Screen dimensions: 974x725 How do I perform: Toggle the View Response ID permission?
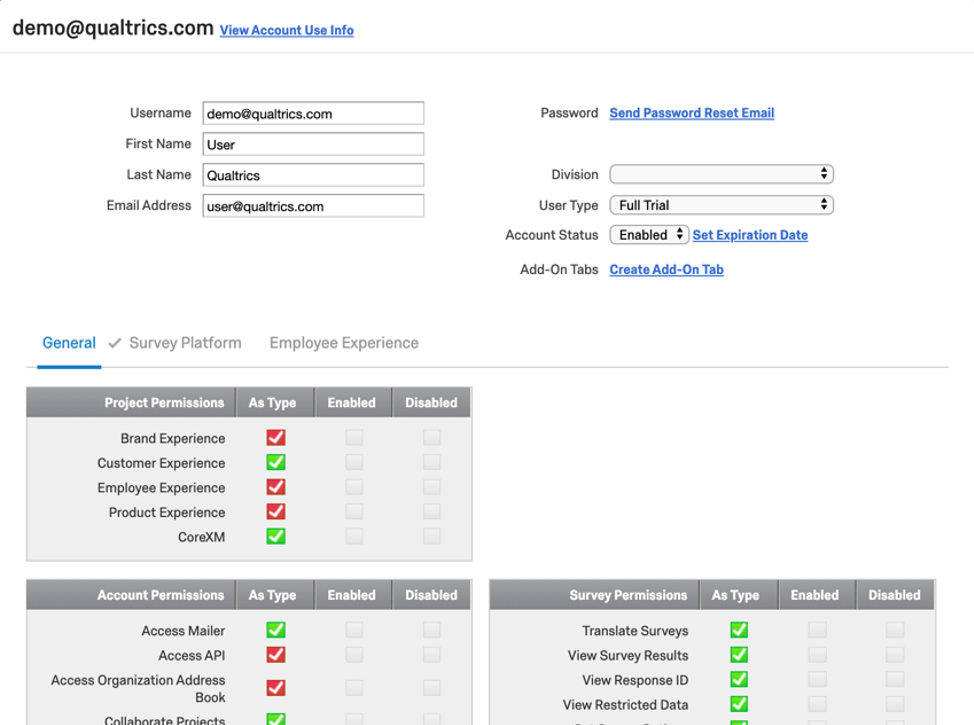[738, 680]
